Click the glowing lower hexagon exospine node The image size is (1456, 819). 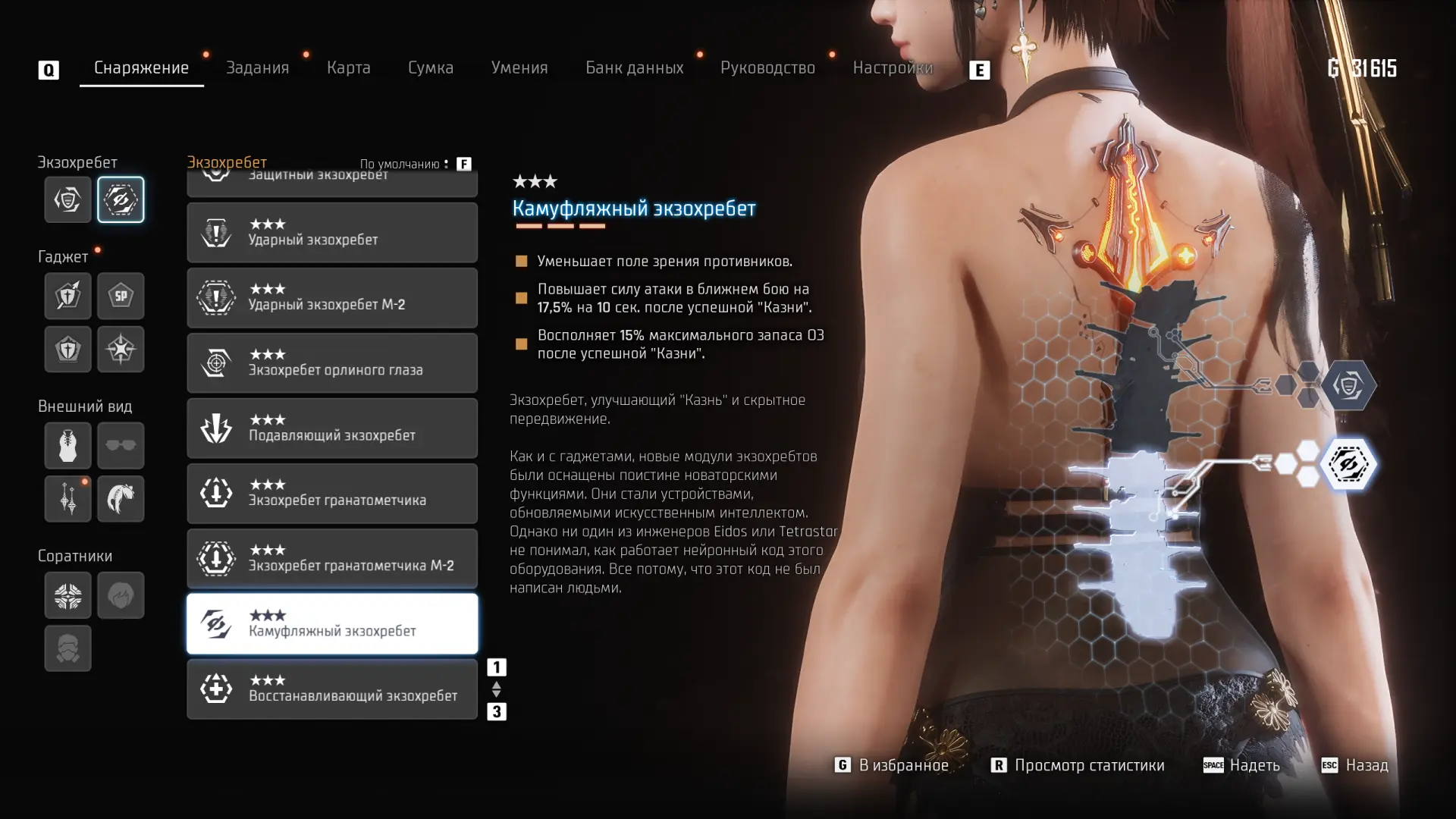(1348, 463)
